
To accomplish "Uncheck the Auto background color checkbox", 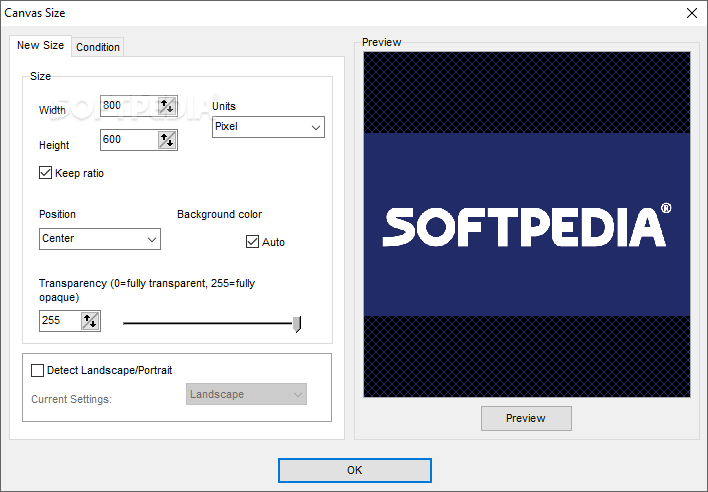I will tap(252, 242).
